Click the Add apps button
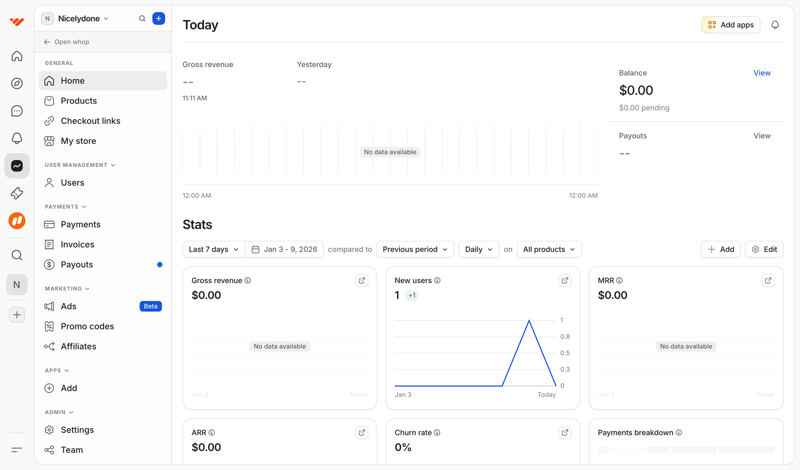The height and width of the screenshot is (470, 800). click(x=730, y=25)
